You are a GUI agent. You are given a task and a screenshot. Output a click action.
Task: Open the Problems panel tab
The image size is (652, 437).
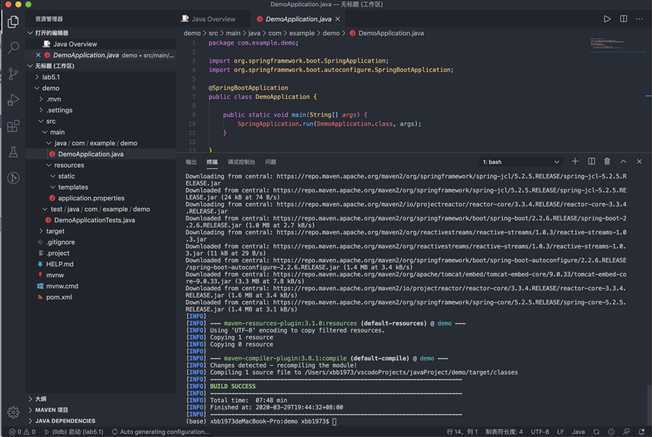tap(271, 162)
